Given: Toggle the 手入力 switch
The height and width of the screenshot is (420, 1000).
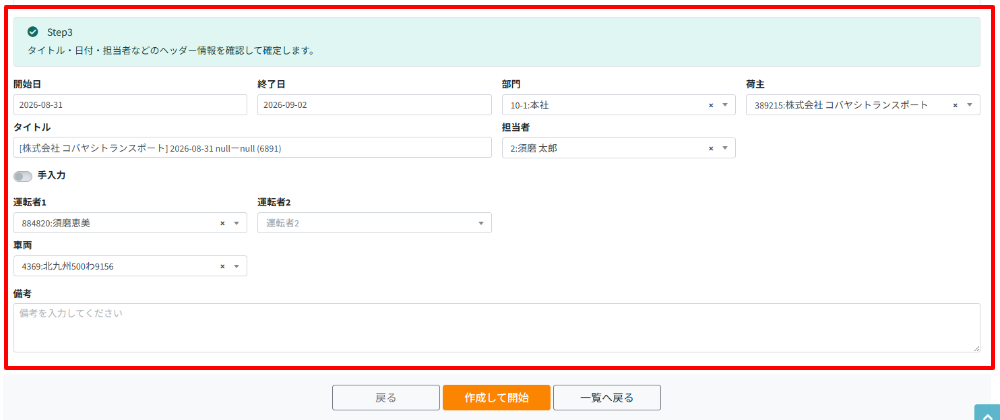Looking at the screenshot, I should click(22, 176).
